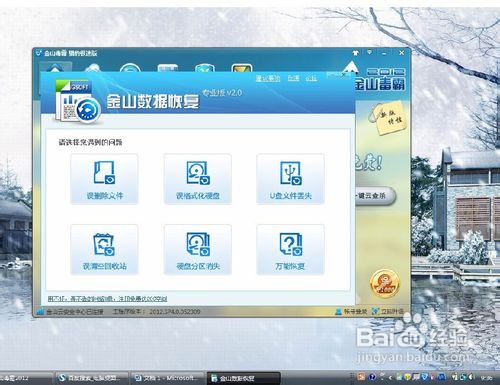This screenshot has height=385, width=500.
Task: Click the second link in data recovery header
Action: (x=293, y=78)
